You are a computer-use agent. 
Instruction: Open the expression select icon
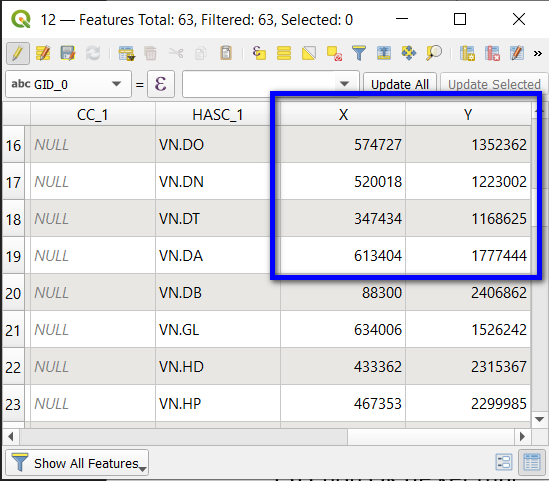point(259,54)
